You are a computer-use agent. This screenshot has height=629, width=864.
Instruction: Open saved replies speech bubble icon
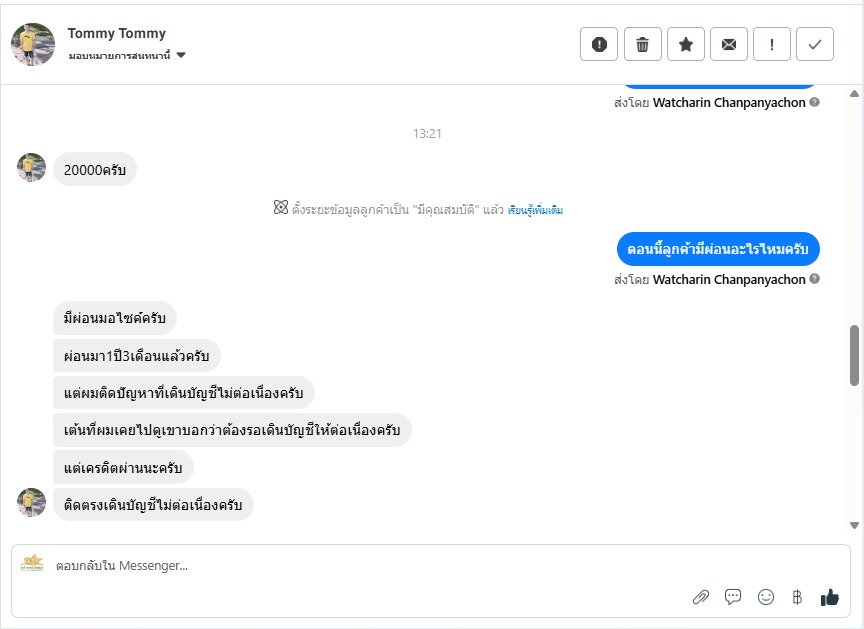pyautogui.click(x=733, y=597)
